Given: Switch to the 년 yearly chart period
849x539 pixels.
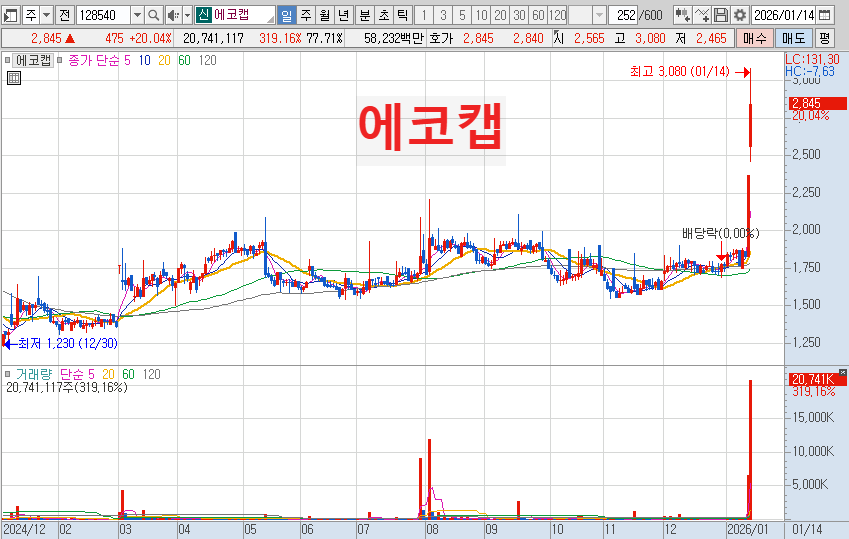Looking at the screenshot, I should tap(343, 15).
